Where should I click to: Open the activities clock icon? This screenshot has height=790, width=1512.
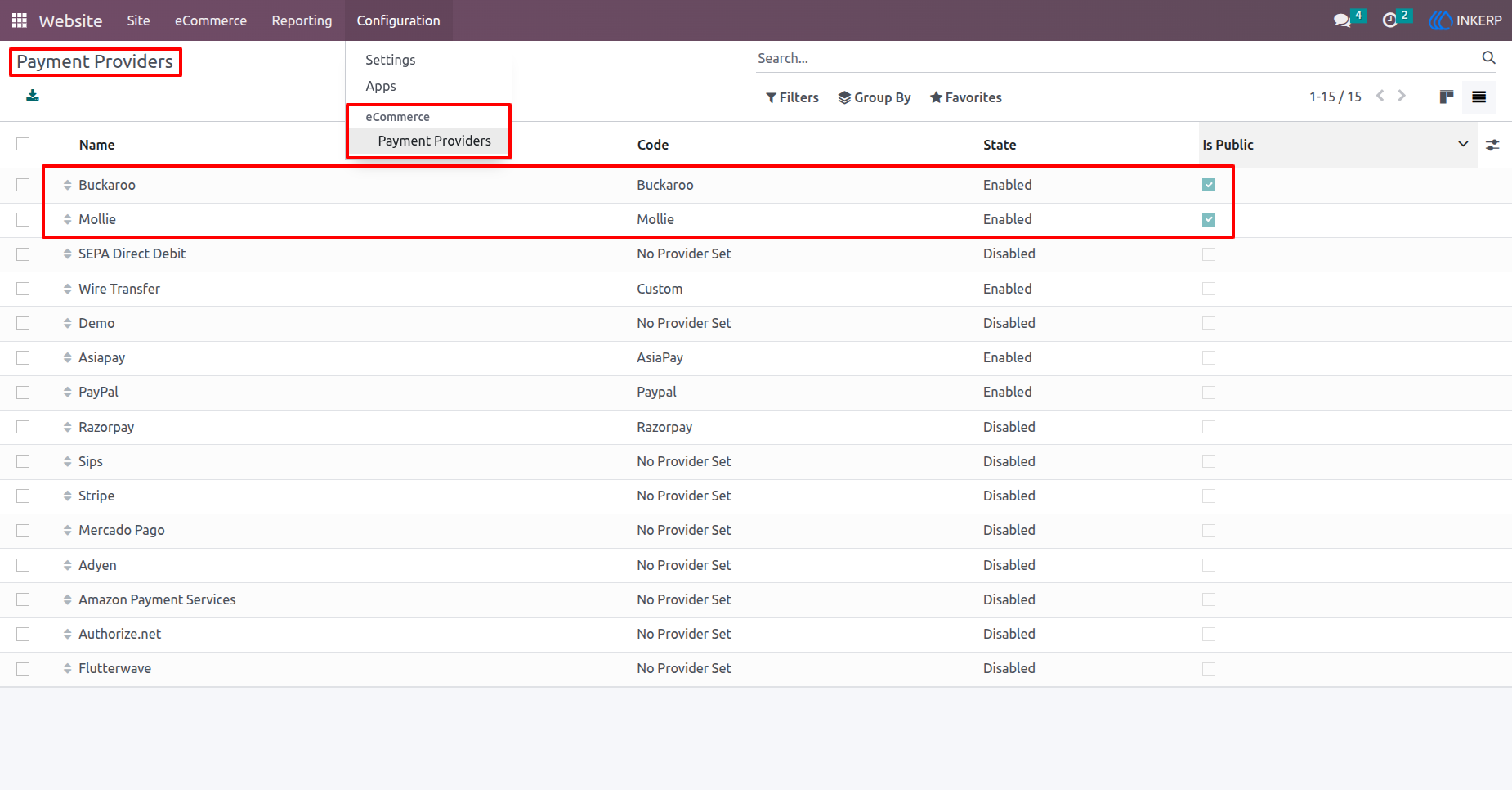point(1389,20)
